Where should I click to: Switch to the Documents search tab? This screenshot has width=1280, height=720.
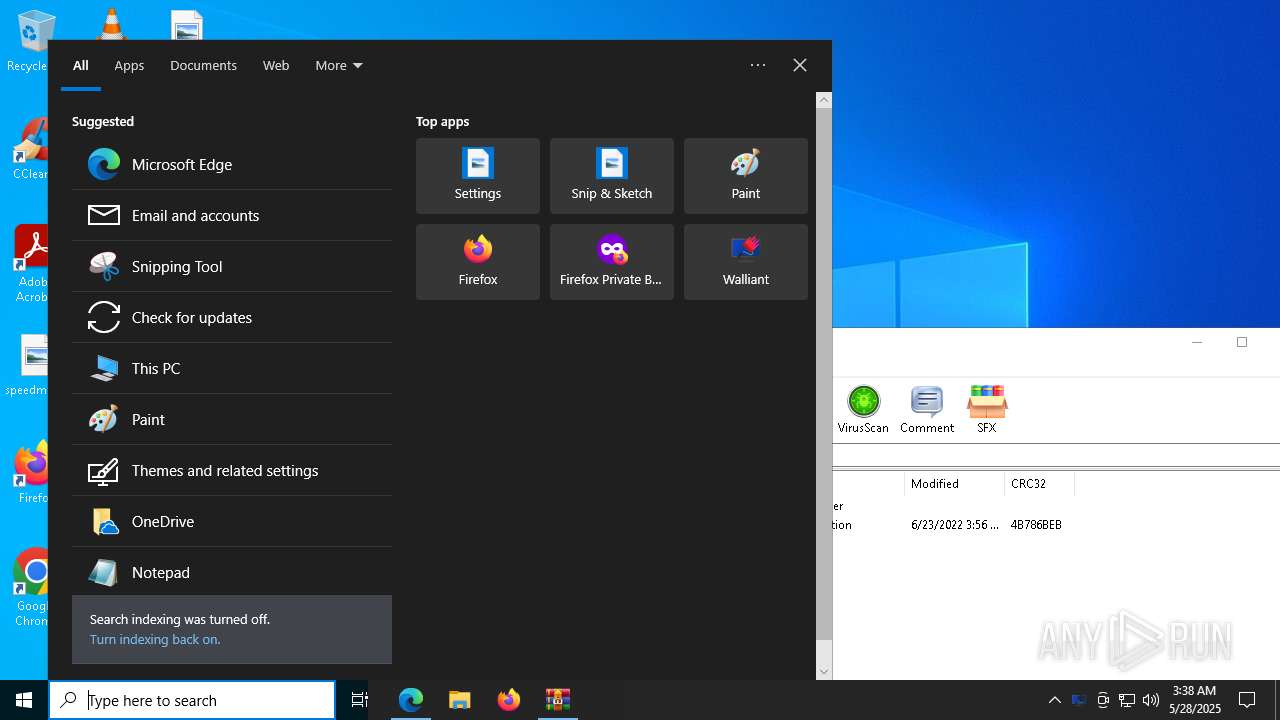203,65
